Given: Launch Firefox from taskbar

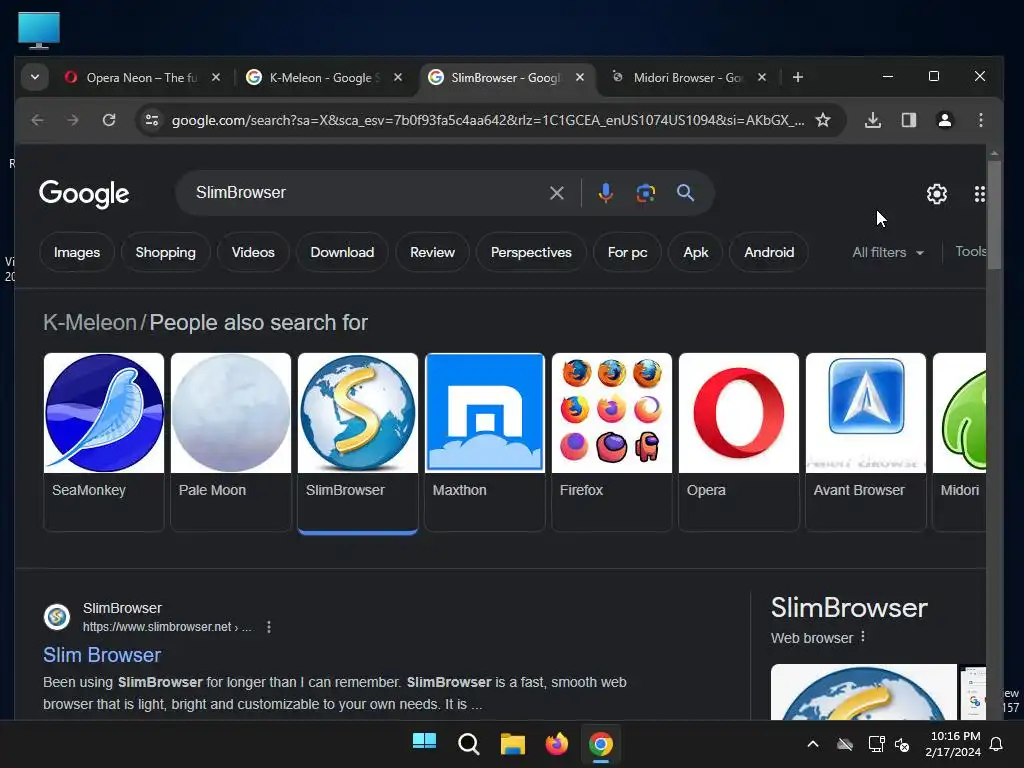Looking at the screenshot, I should 556,743.
